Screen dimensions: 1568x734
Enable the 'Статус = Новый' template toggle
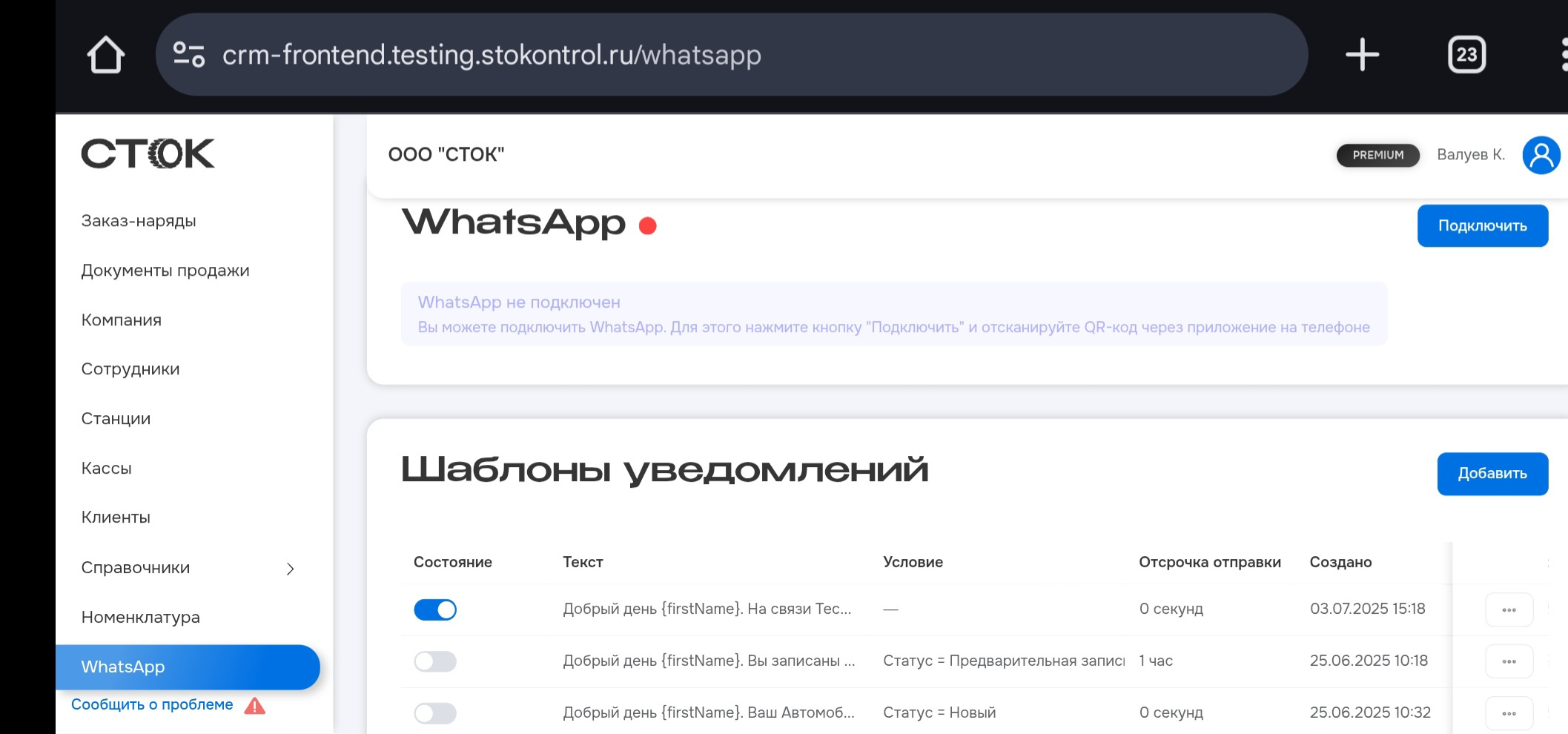tap(435, 713)
